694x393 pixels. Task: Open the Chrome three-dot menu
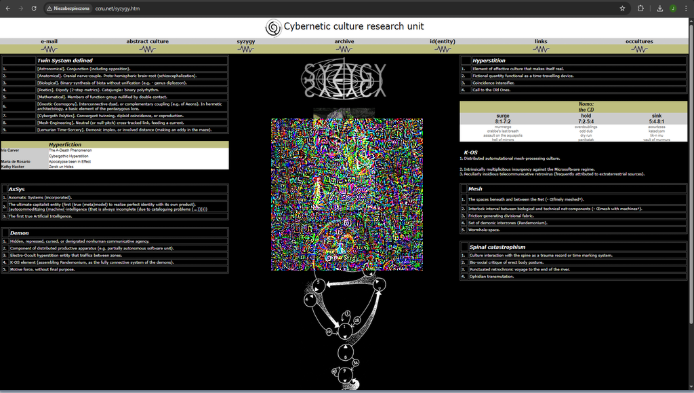(x=686, y=8)
